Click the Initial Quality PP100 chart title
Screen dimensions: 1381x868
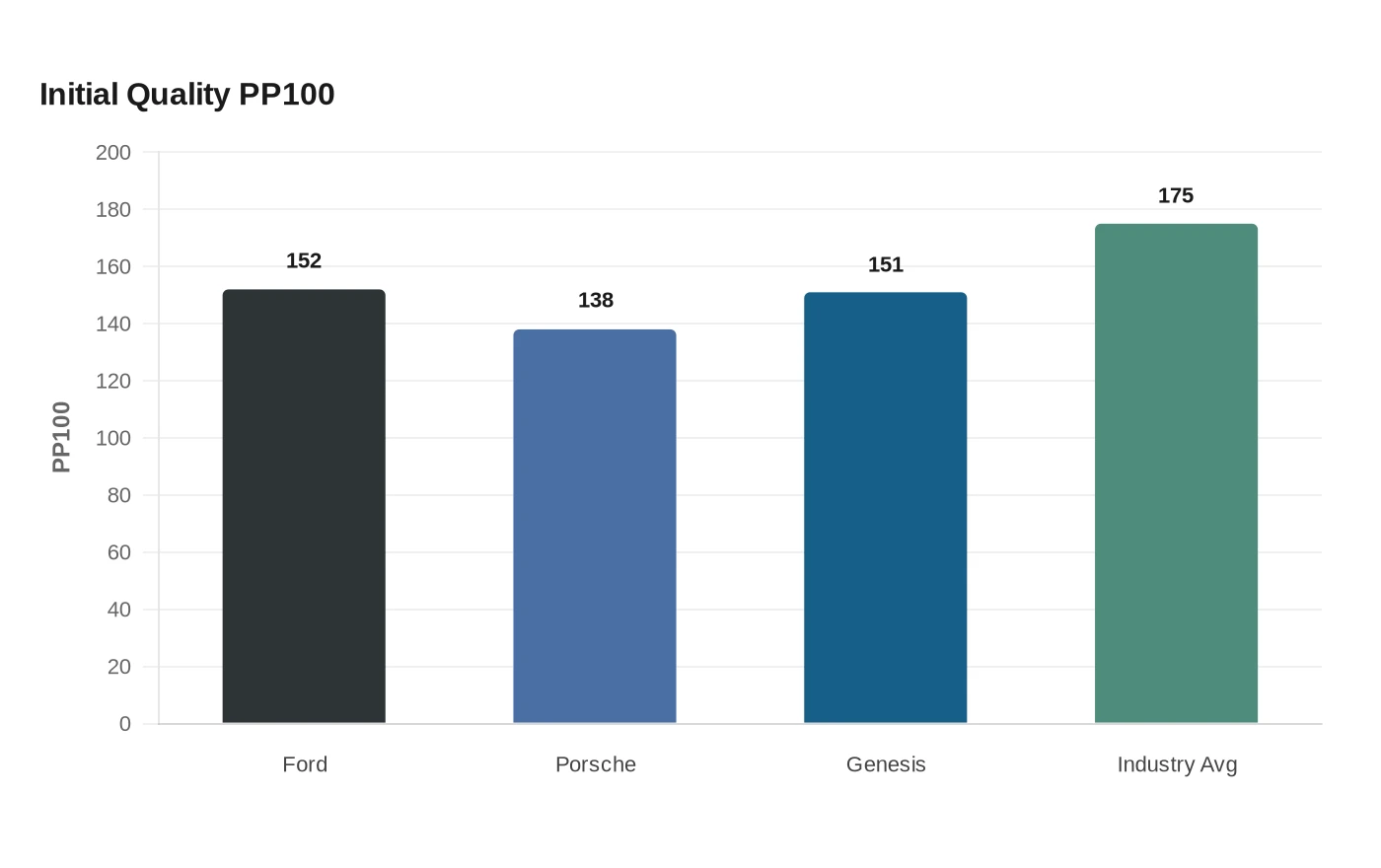(187, 94)
